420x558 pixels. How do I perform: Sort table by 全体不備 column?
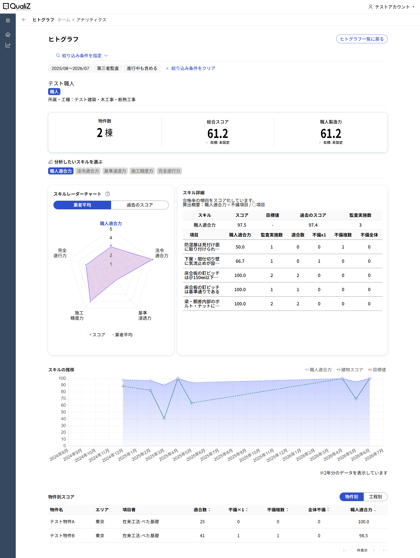point(319,510)
